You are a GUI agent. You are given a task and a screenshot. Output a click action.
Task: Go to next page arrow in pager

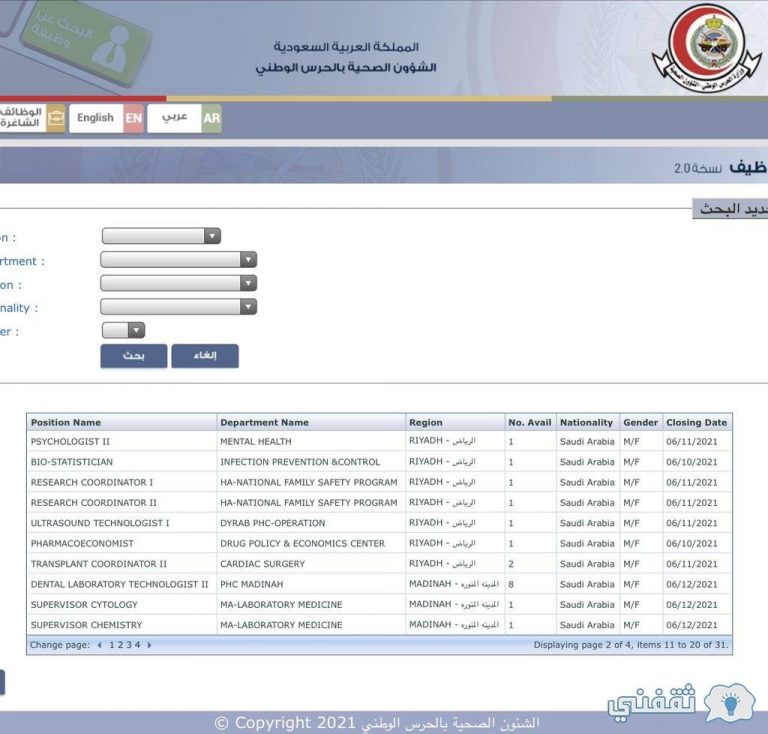click(149, 645)
